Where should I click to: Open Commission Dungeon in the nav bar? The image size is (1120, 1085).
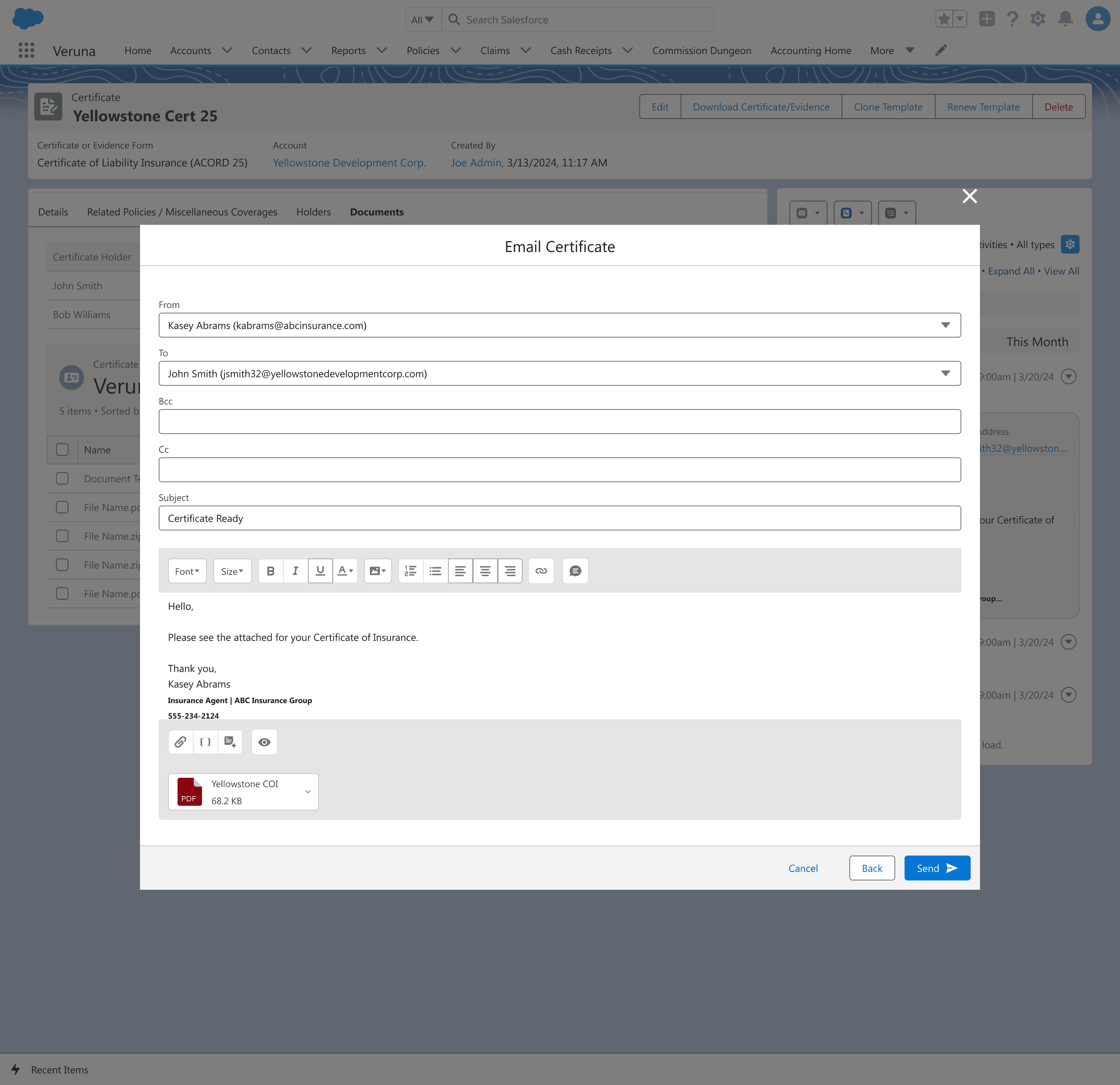tap(702, 50)
